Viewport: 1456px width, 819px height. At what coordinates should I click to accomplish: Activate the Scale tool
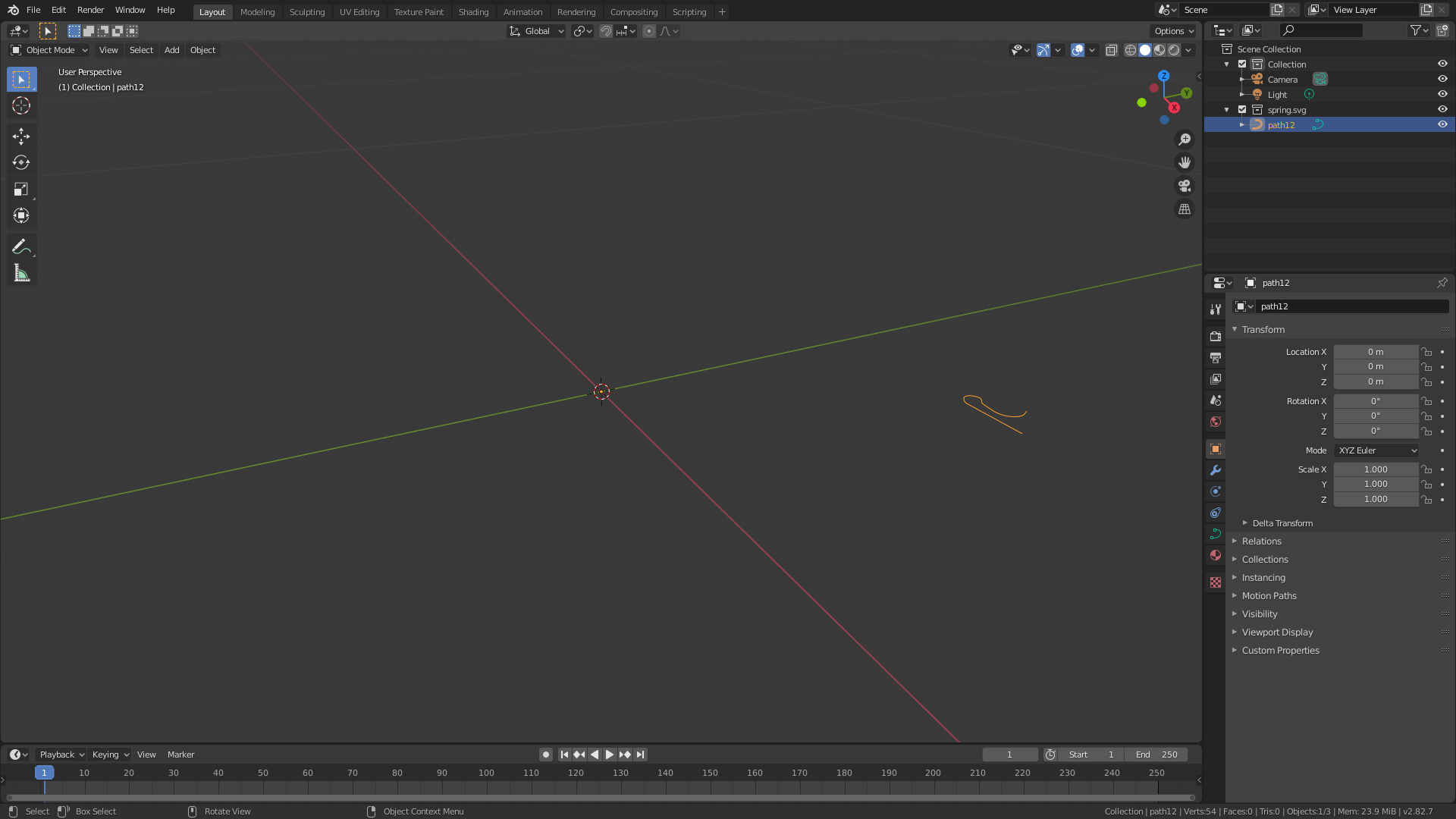tap(21, 190)
